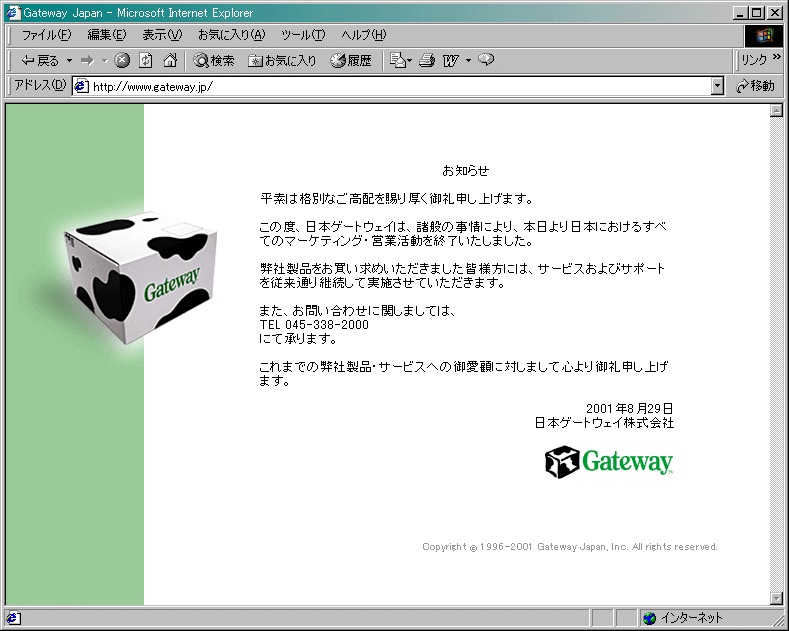The width and height of the screenshot is (789, 631).
Task: Close the Internet Explorer window
Action: 775,13
